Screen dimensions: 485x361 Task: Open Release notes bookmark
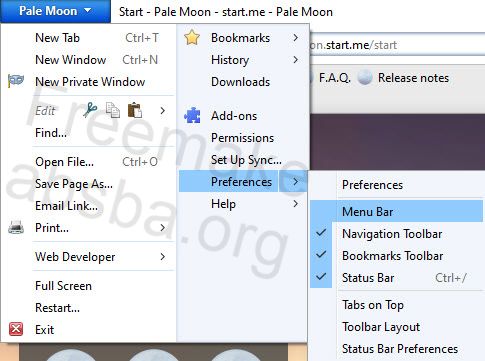[413, 78]
